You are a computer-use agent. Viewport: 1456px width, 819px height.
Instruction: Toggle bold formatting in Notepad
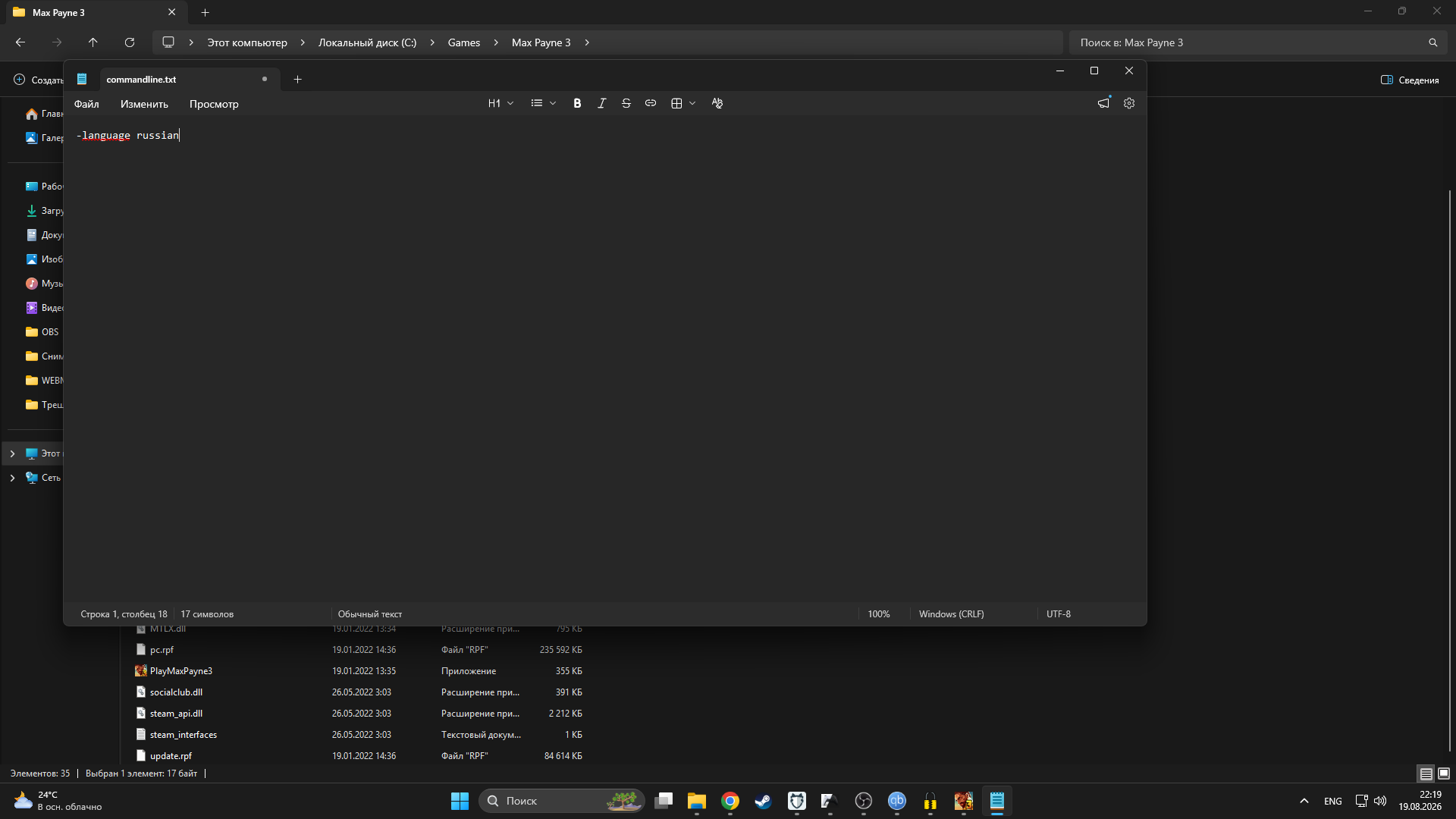(577, 103)
